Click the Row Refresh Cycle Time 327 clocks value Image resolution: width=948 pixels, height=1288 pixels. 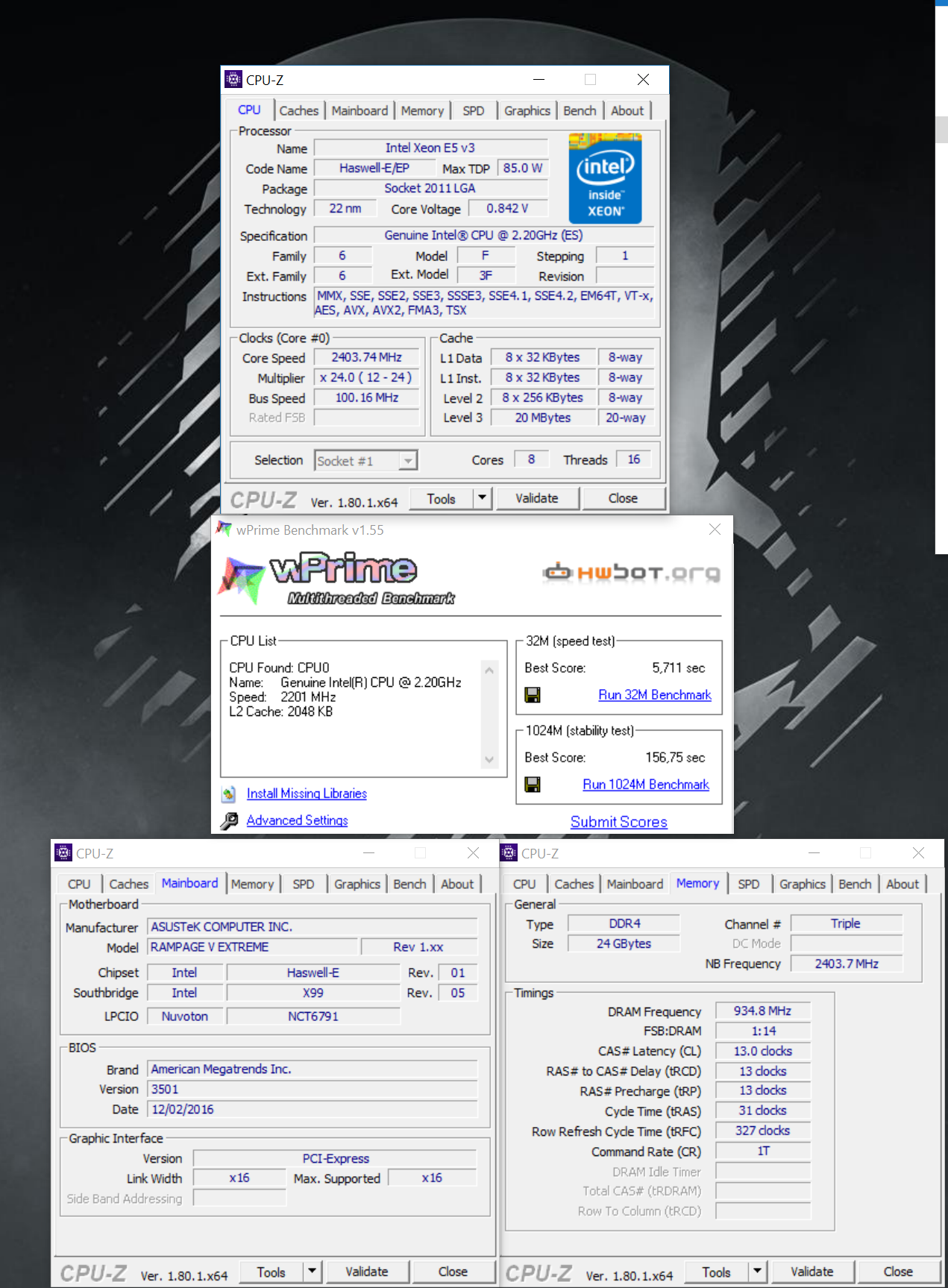coord(762,1131)
